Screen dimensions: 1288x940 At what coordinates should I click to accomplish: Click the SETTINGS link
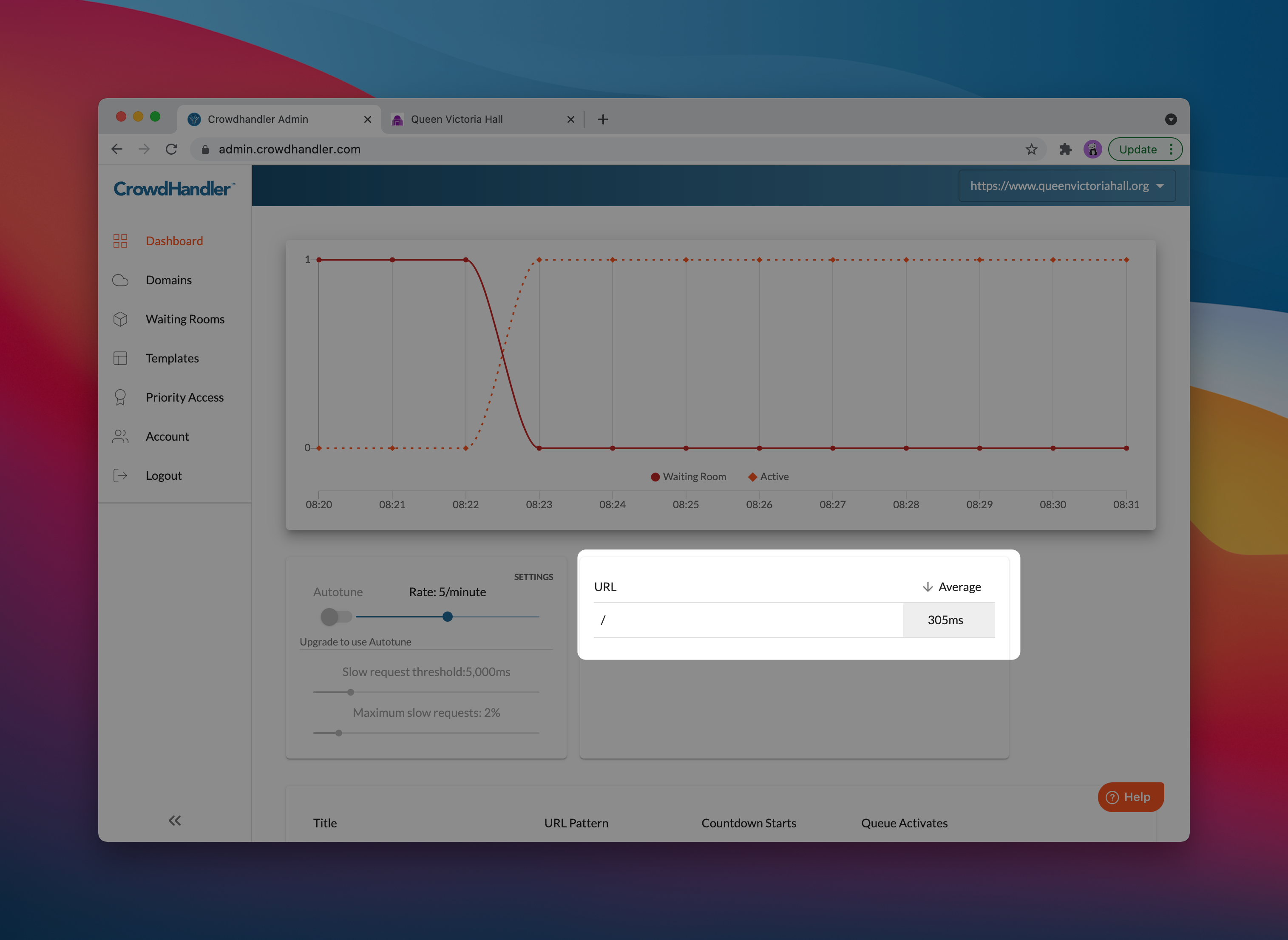pos(533,576)
